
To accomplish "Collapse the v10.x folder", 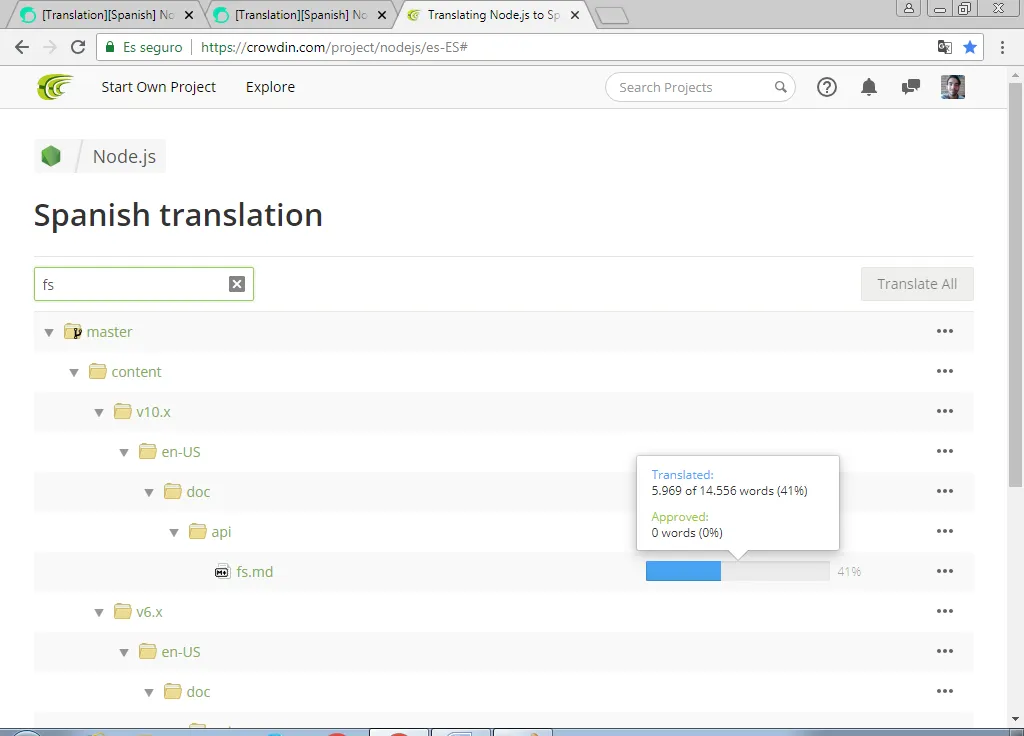I will pos(99,413).
